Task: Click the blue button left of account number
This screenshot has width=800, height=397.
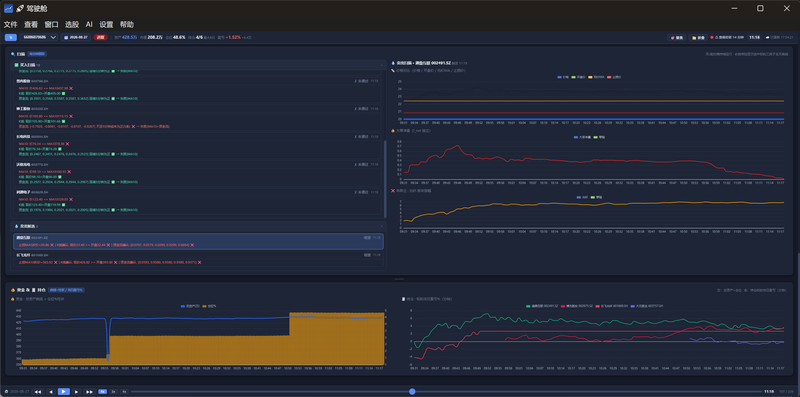Action: tap(11, 37)
